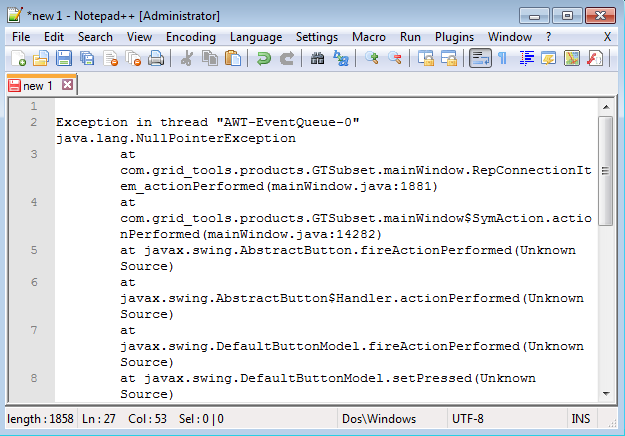Open the Search menu
This screenshot has width=625, height=436.
95,37
